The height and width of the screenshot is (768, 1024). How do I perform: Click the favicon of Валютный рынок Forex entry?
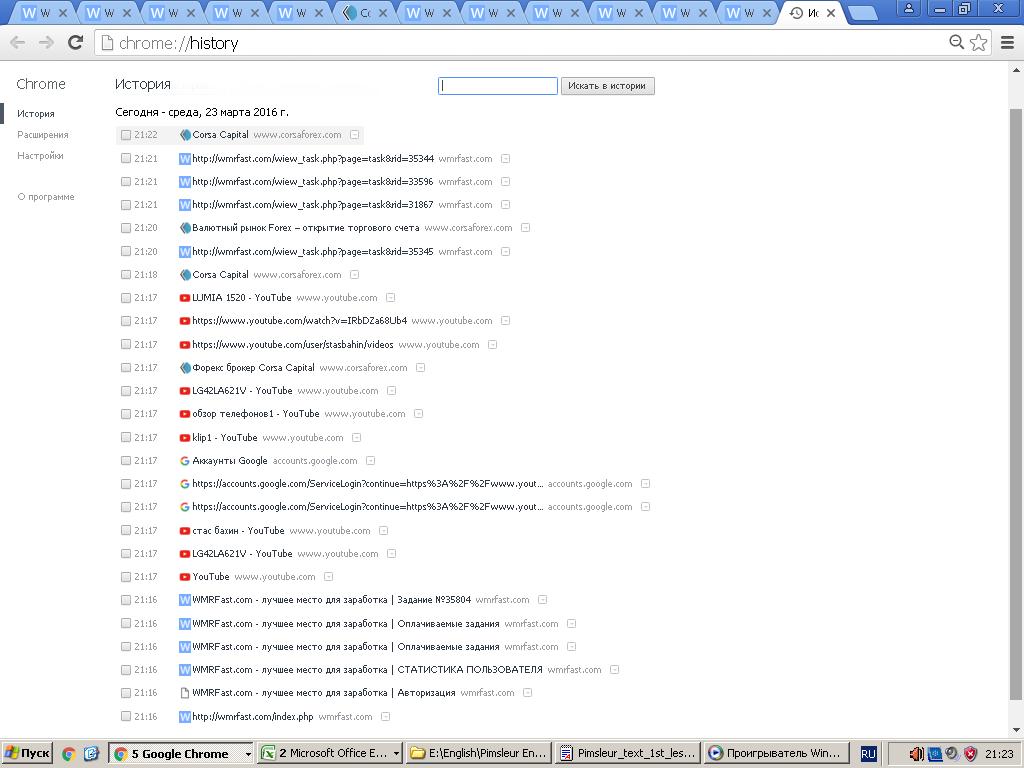click(185, 228)
